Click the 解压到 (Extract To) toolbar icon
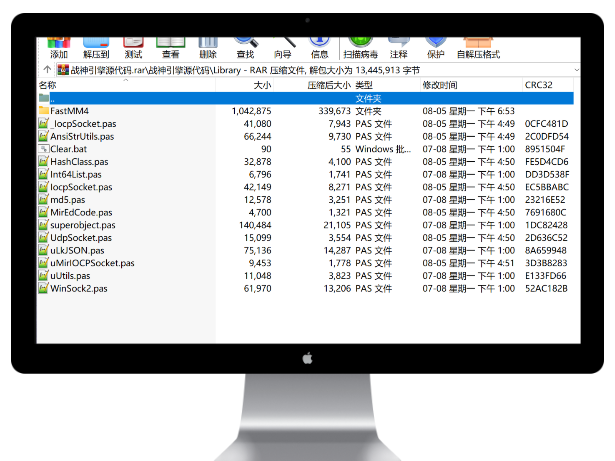The width and height of the screenshot is (615, 461). [x=96, y=49]
